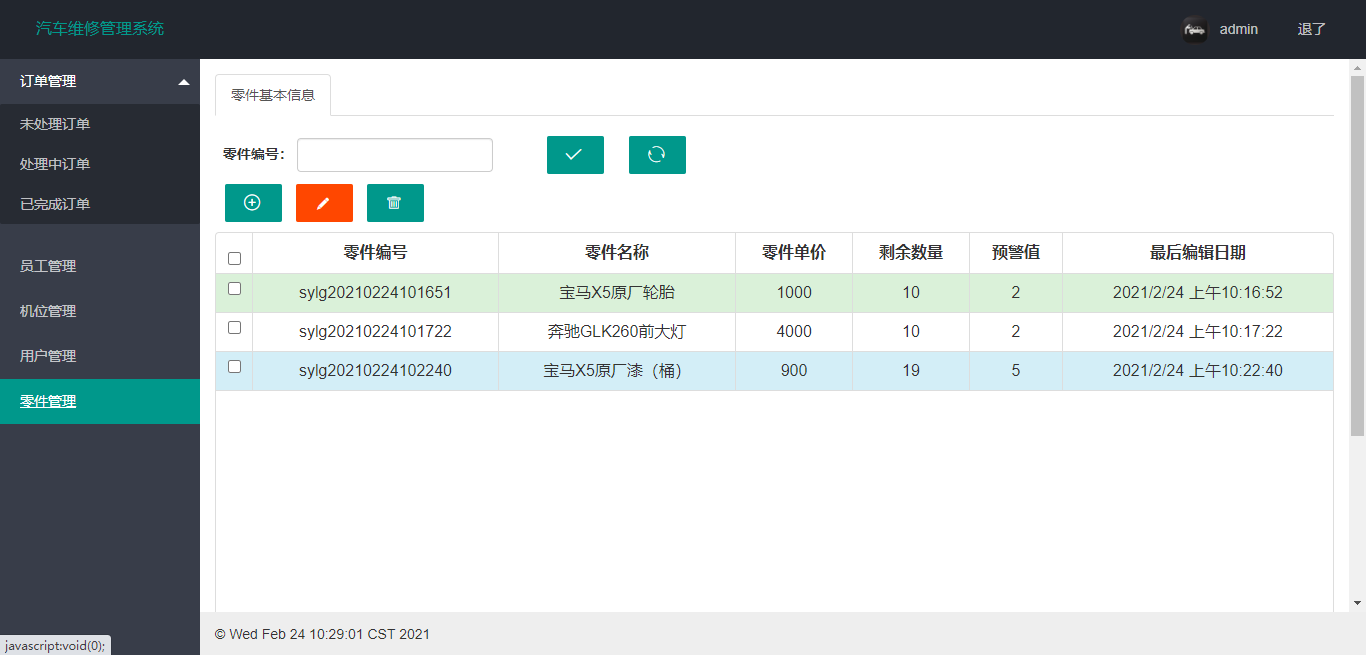The height and width of the screenshot is (655, 1366).
Task: Click the admin avatar icon
Action: click(1194, 30)
